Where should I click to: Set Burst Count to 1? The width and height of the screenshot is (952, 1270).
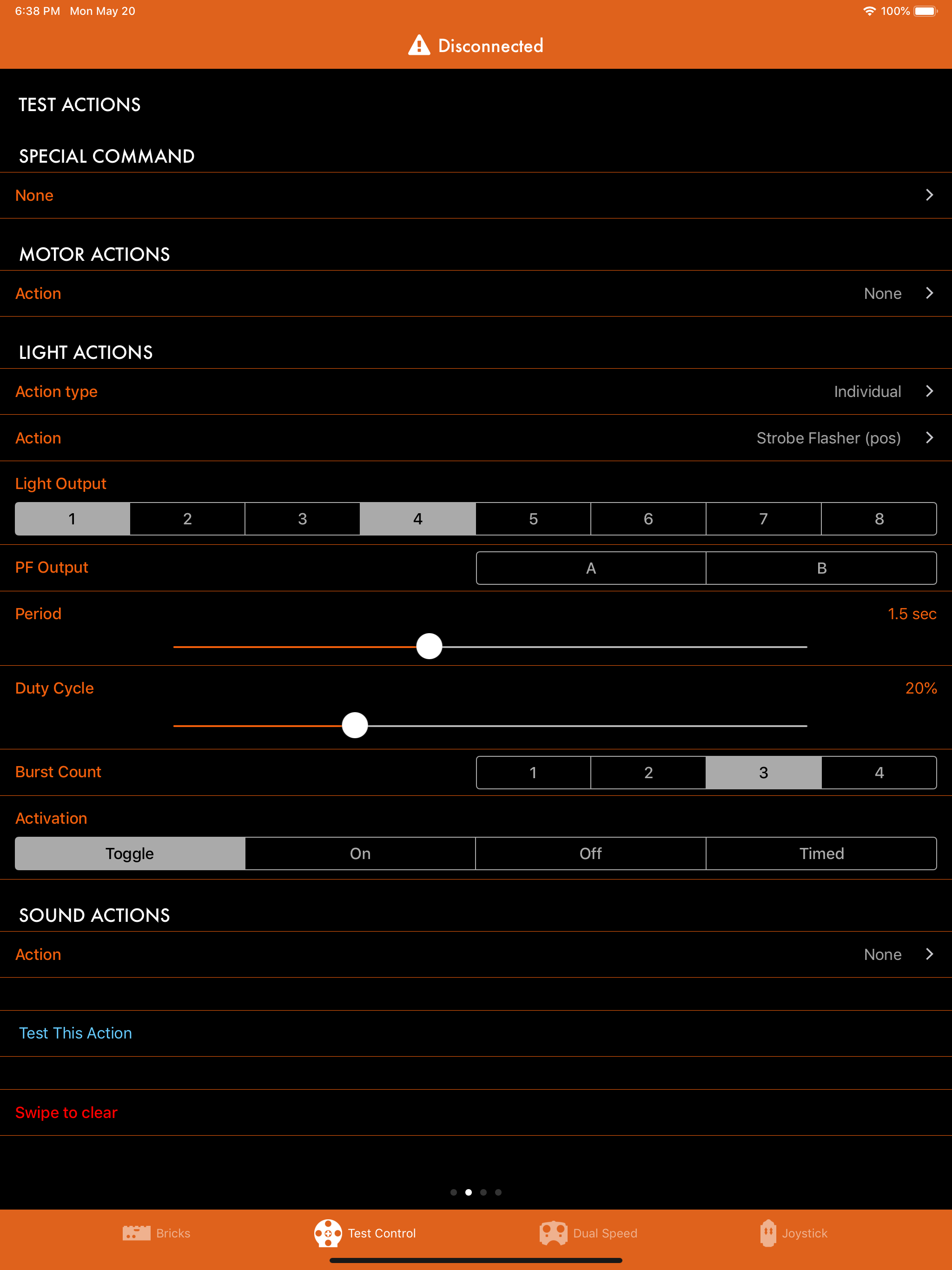(x=534, y=772)
